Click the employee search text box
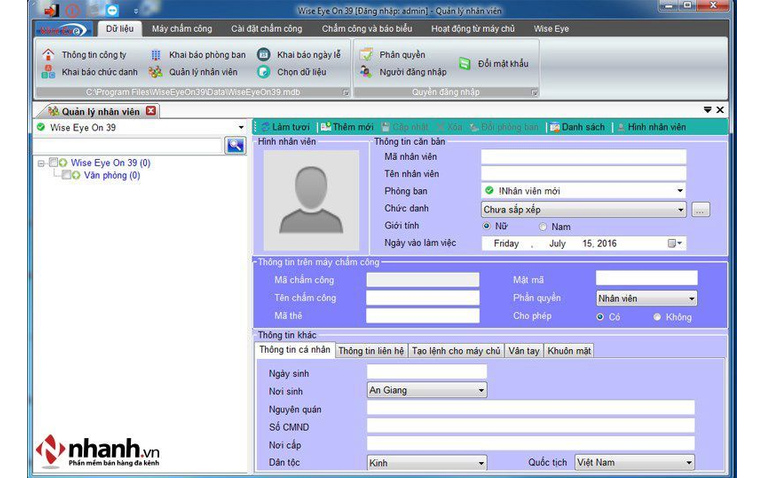 [128, 145]
